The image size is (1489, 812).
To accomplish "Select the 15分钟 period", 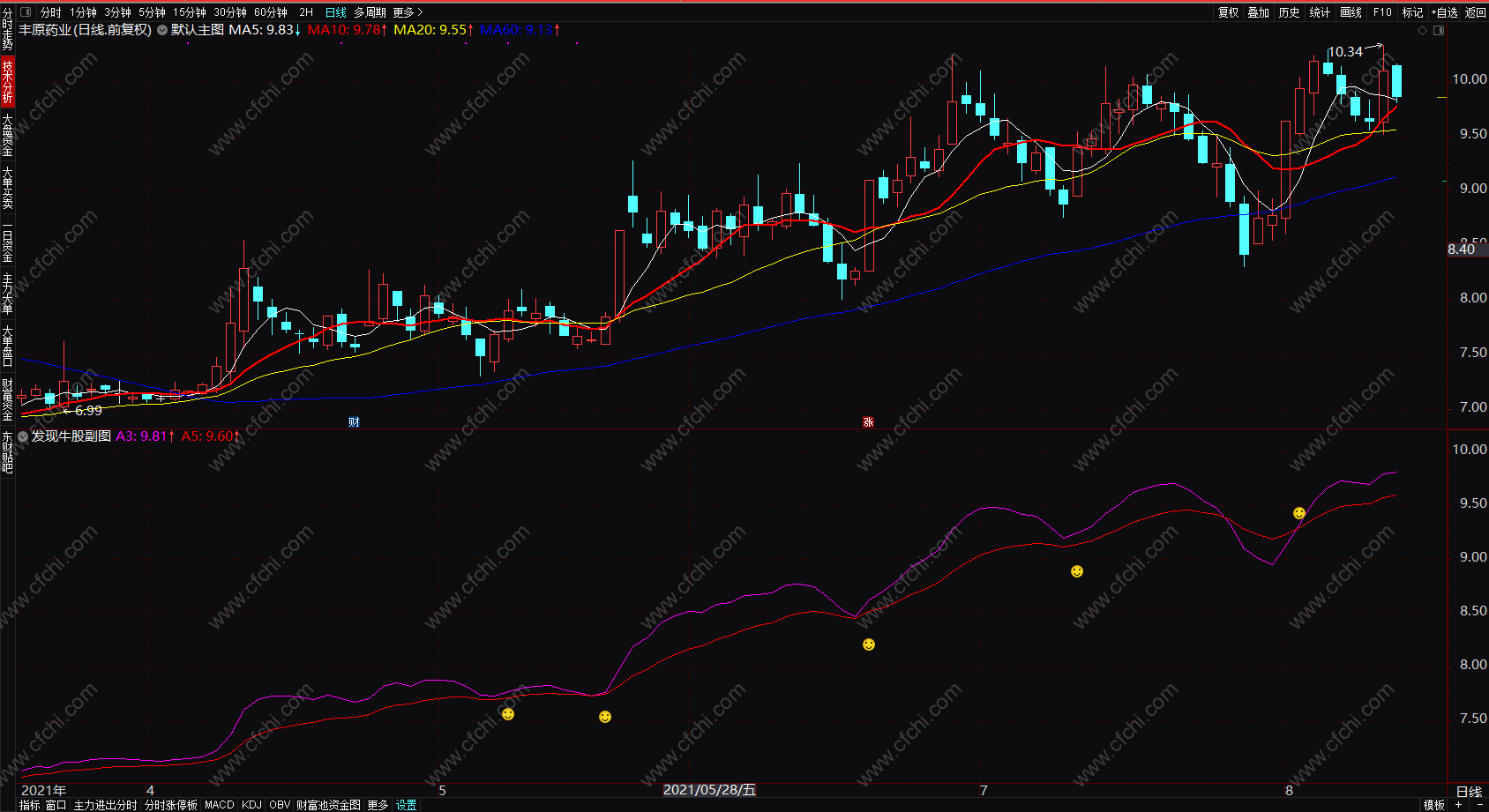I will [190, 12].
